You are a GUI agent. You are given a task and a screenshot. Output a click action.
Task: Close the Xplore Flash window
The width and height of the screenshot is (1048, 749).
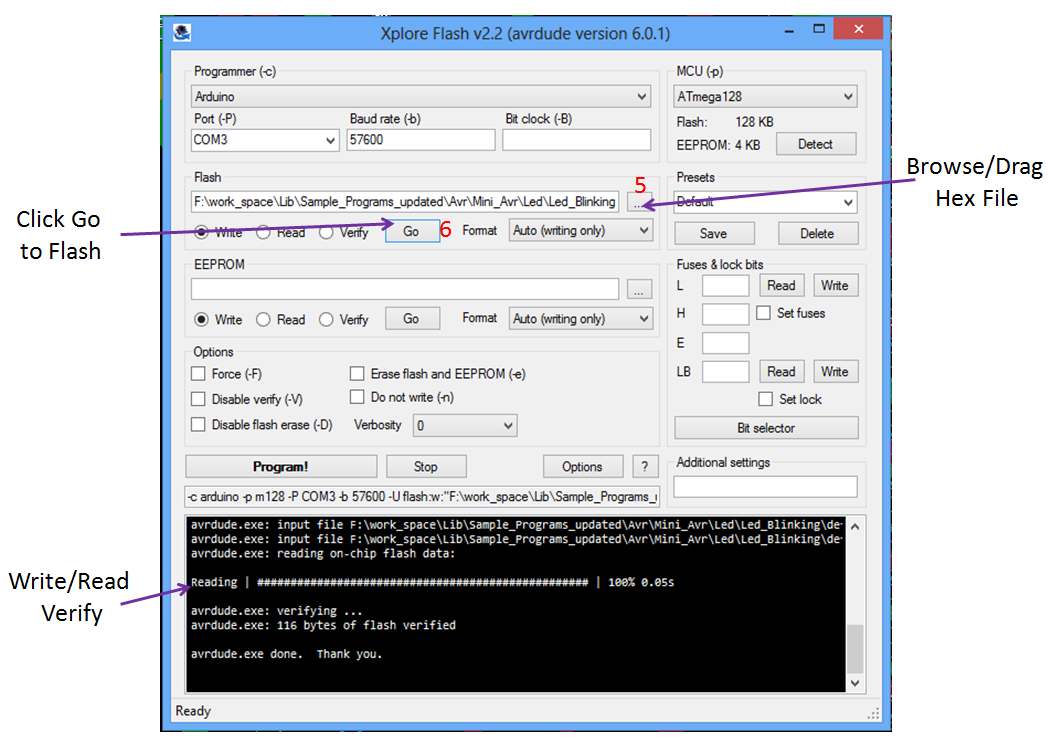tap(859, 29)
